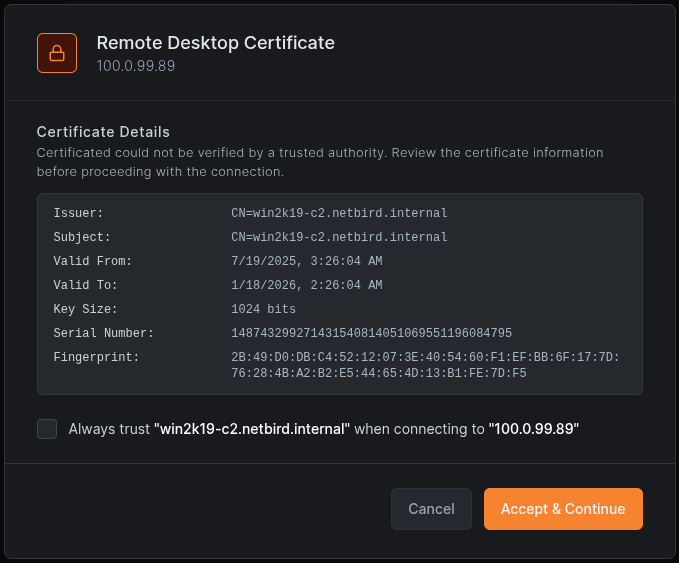The height and width of the screenshot is (563, 679).
Task: Click the first line of the fingerprint hash
Action: (x=425, y=357)
